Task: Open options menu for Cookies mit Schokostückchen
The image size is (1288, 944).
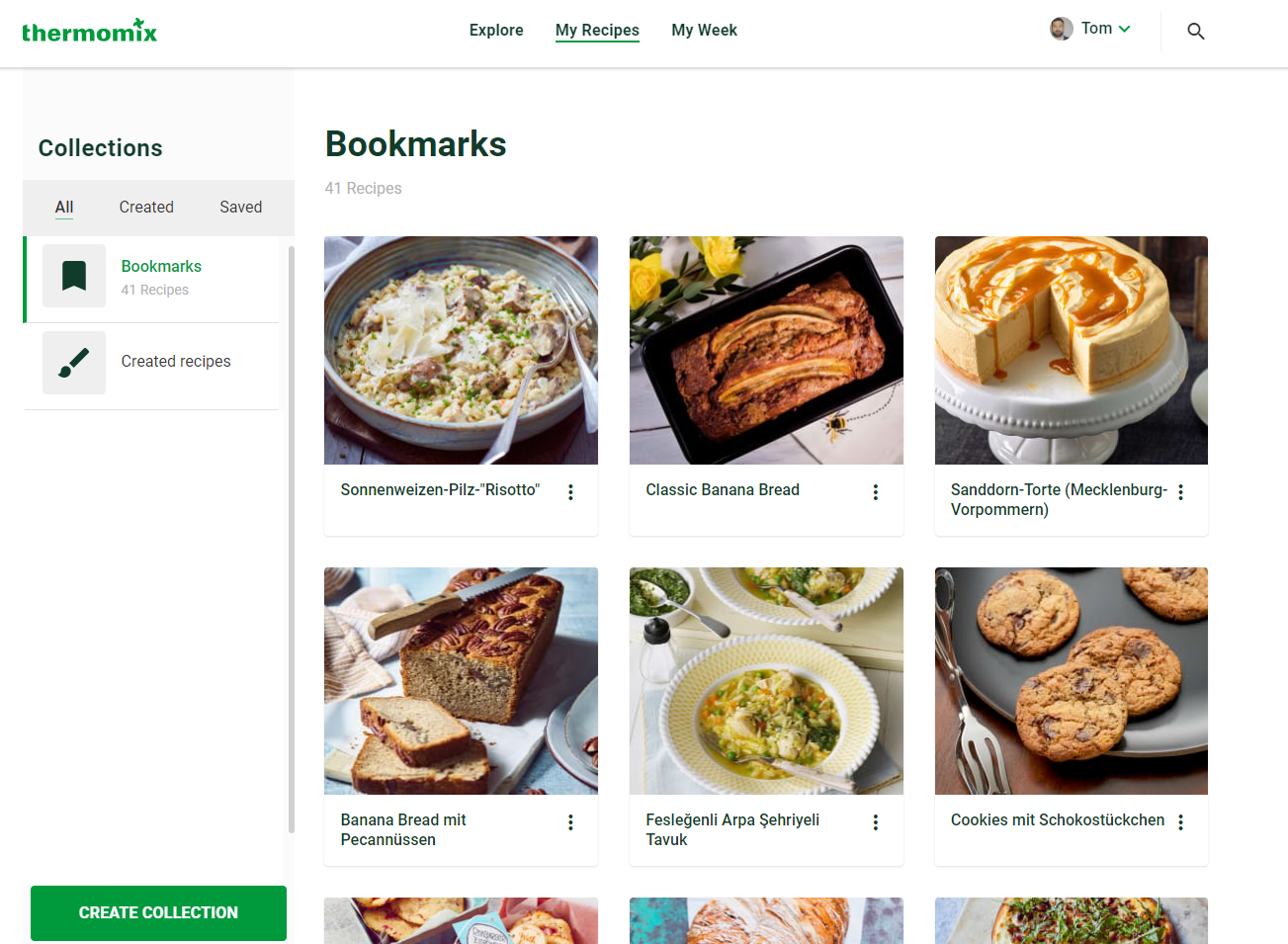Action: coord(1180,822)
